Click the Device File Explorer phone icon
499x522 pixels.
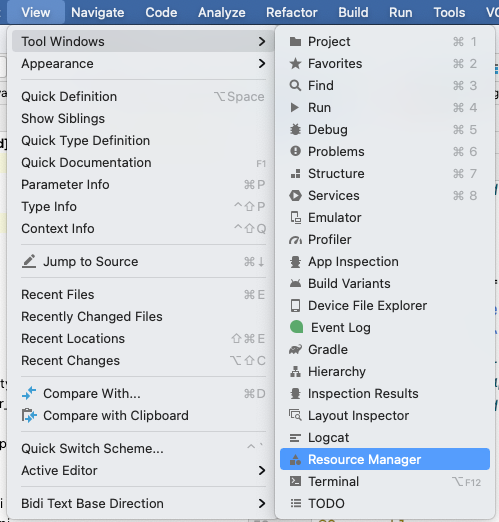click(x=295, y=305)
